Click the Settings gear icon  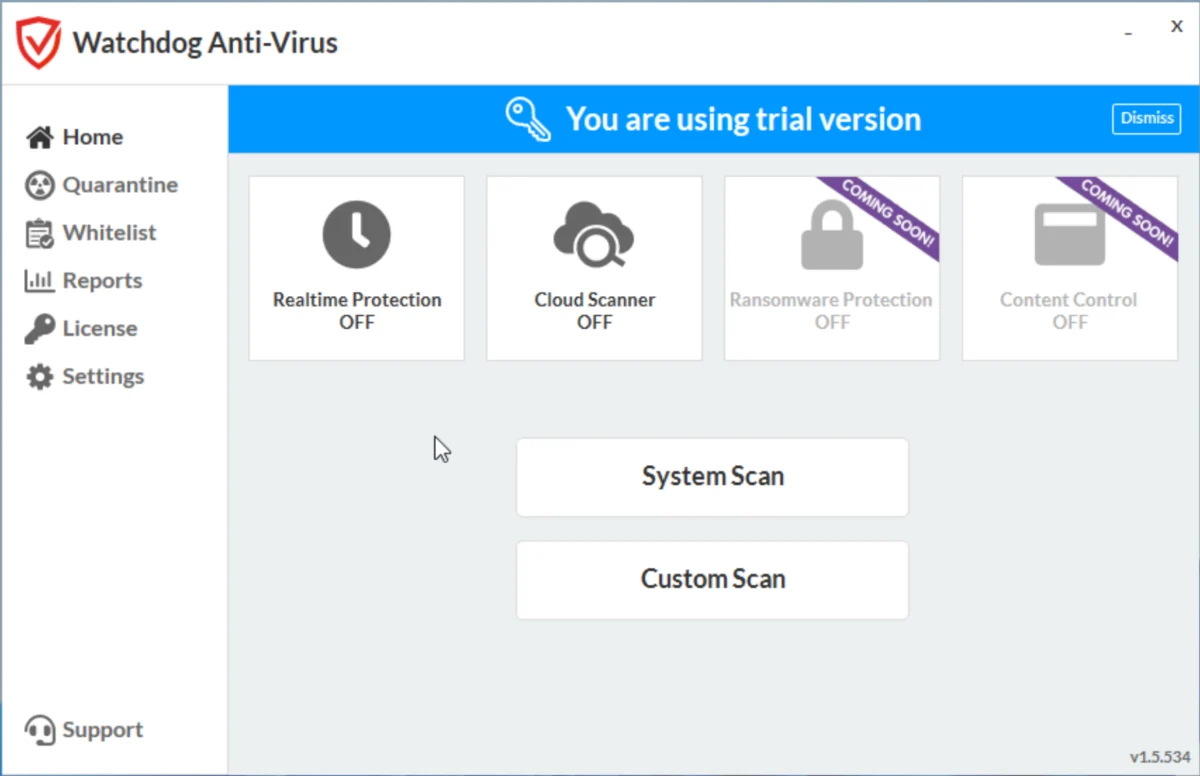pos(39,377)
